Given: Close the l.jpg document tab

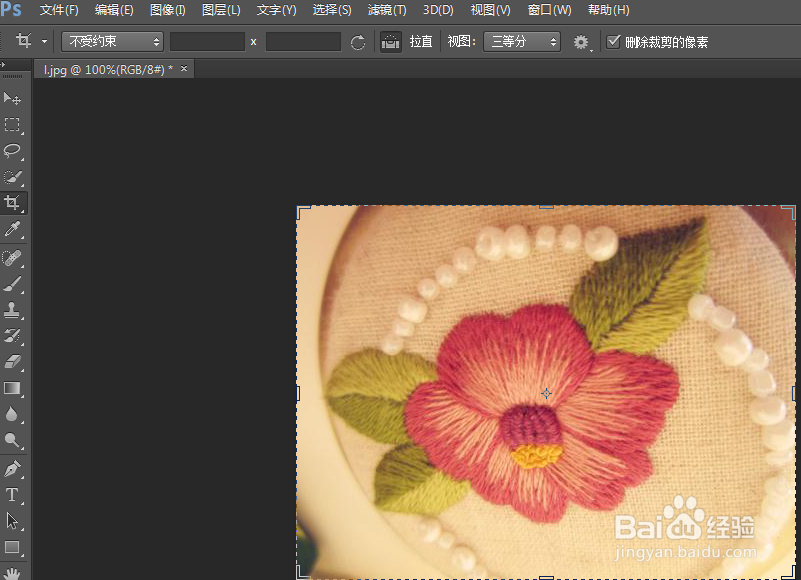Looking at the screenshot, I should [184, 68].
